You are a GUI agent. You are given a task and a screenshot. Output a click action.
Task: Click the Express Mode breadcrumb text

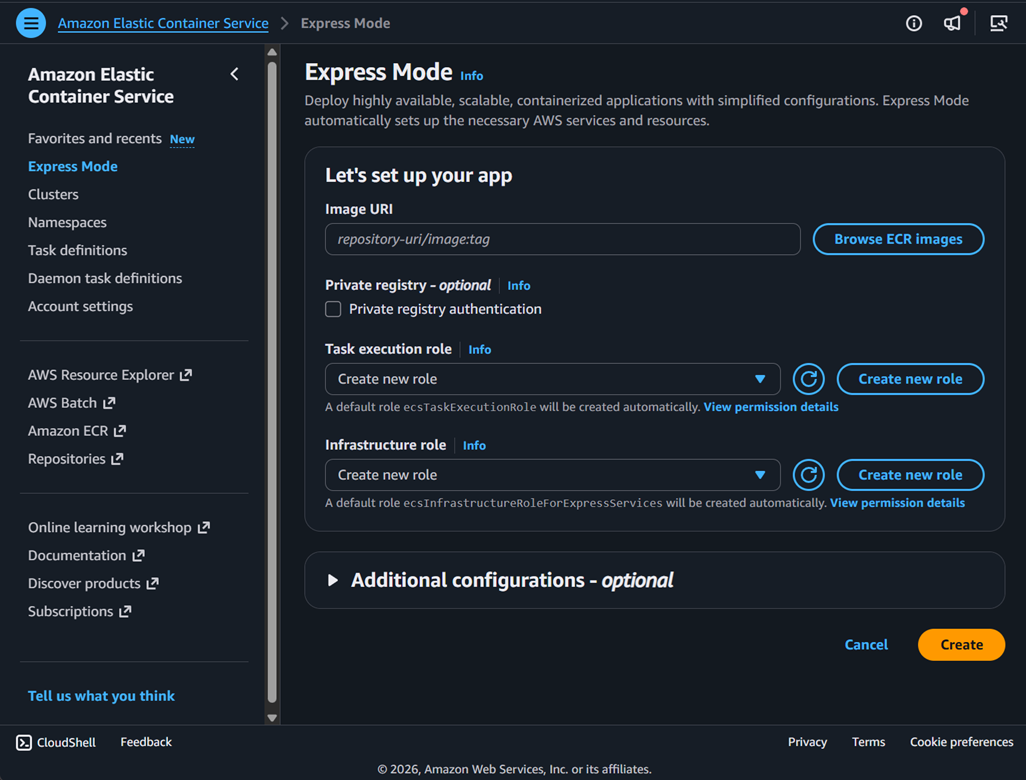(345, 24)
